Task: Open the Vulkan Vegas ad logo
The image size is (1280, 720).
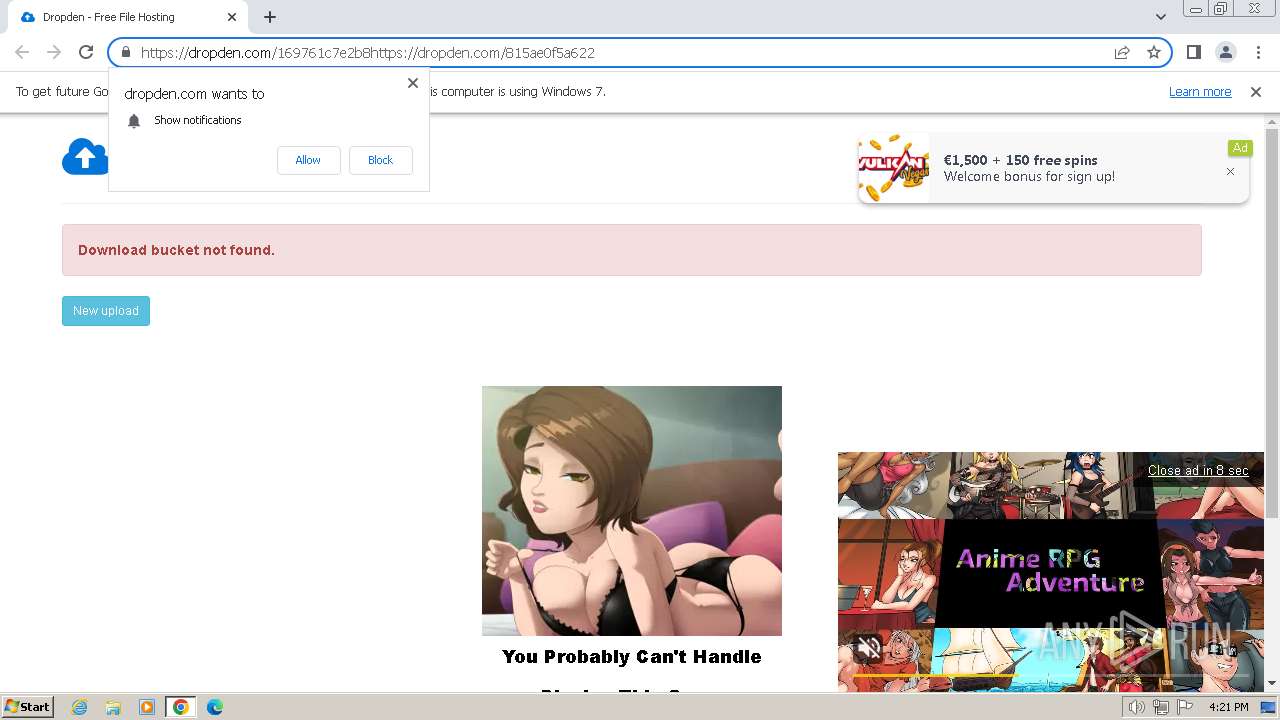Action: [x=894, y=168]
